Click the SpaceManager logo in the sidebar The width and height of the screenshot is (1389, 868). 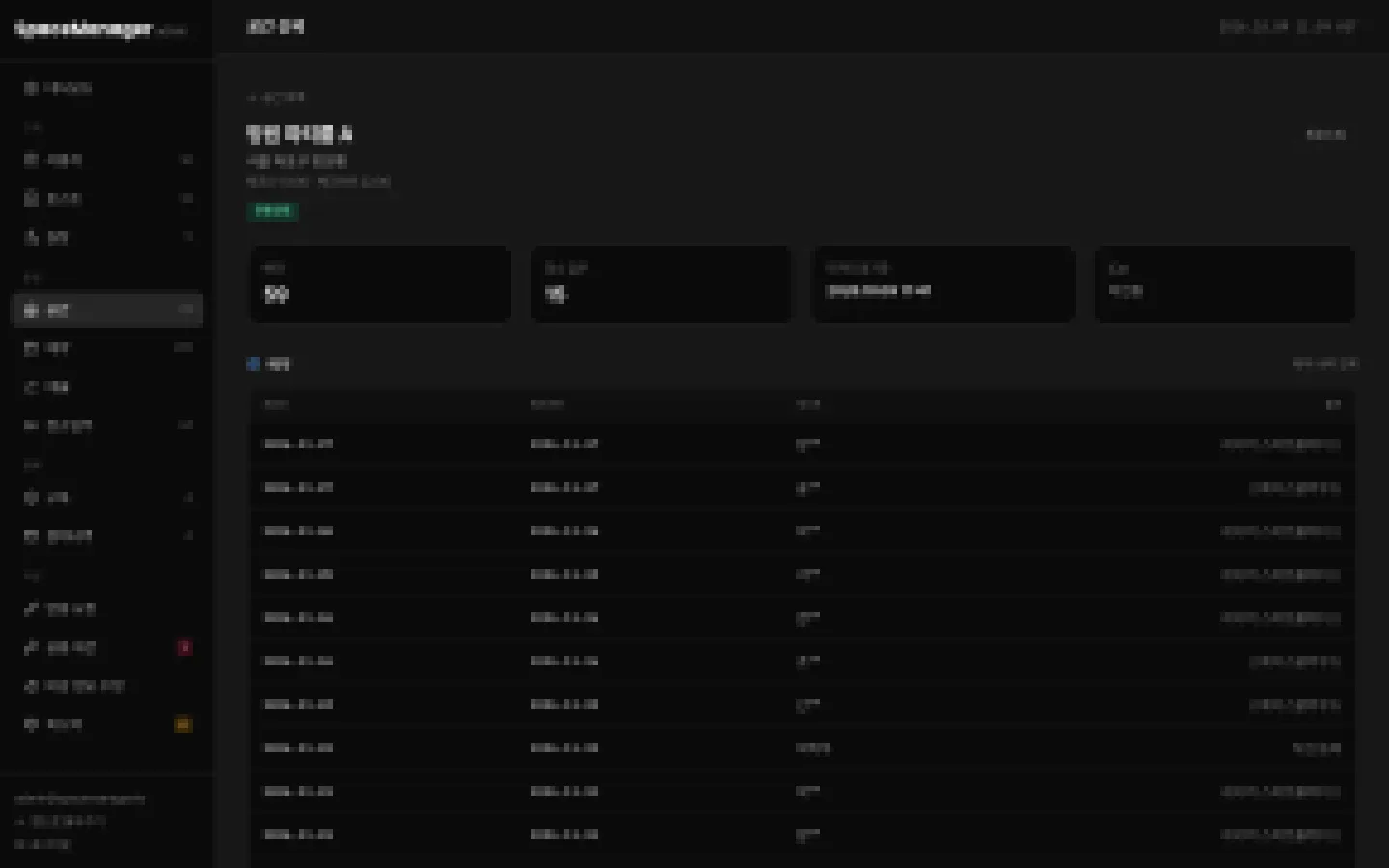click(x=84, y=29)
